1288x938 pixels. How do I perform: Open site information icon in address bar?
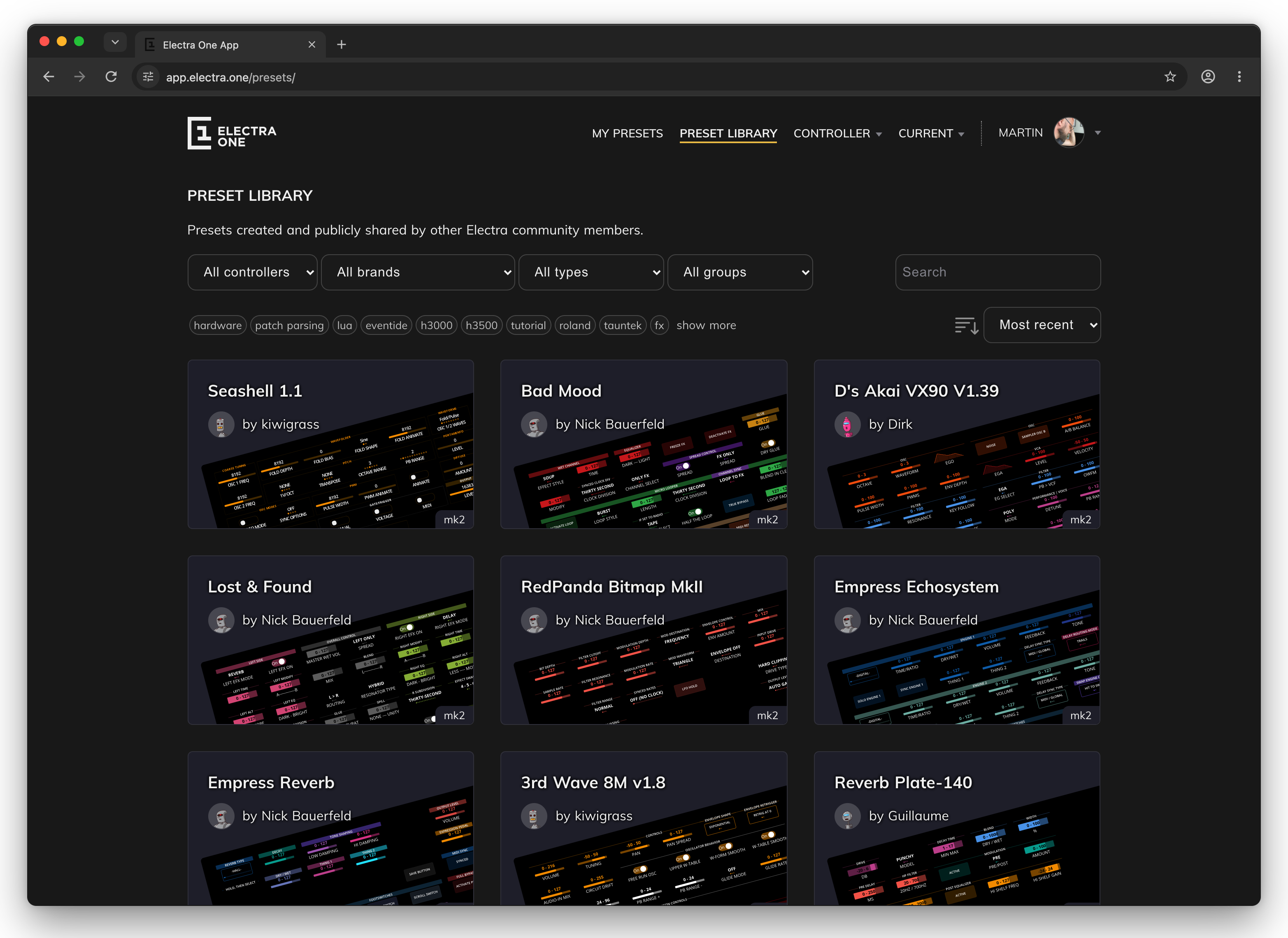pos(148,77)
